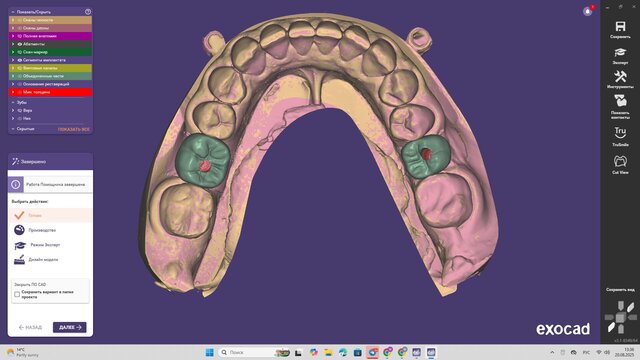Click the Основания реставраций layer label
This screenshot has height=360, width=640.
46,84
